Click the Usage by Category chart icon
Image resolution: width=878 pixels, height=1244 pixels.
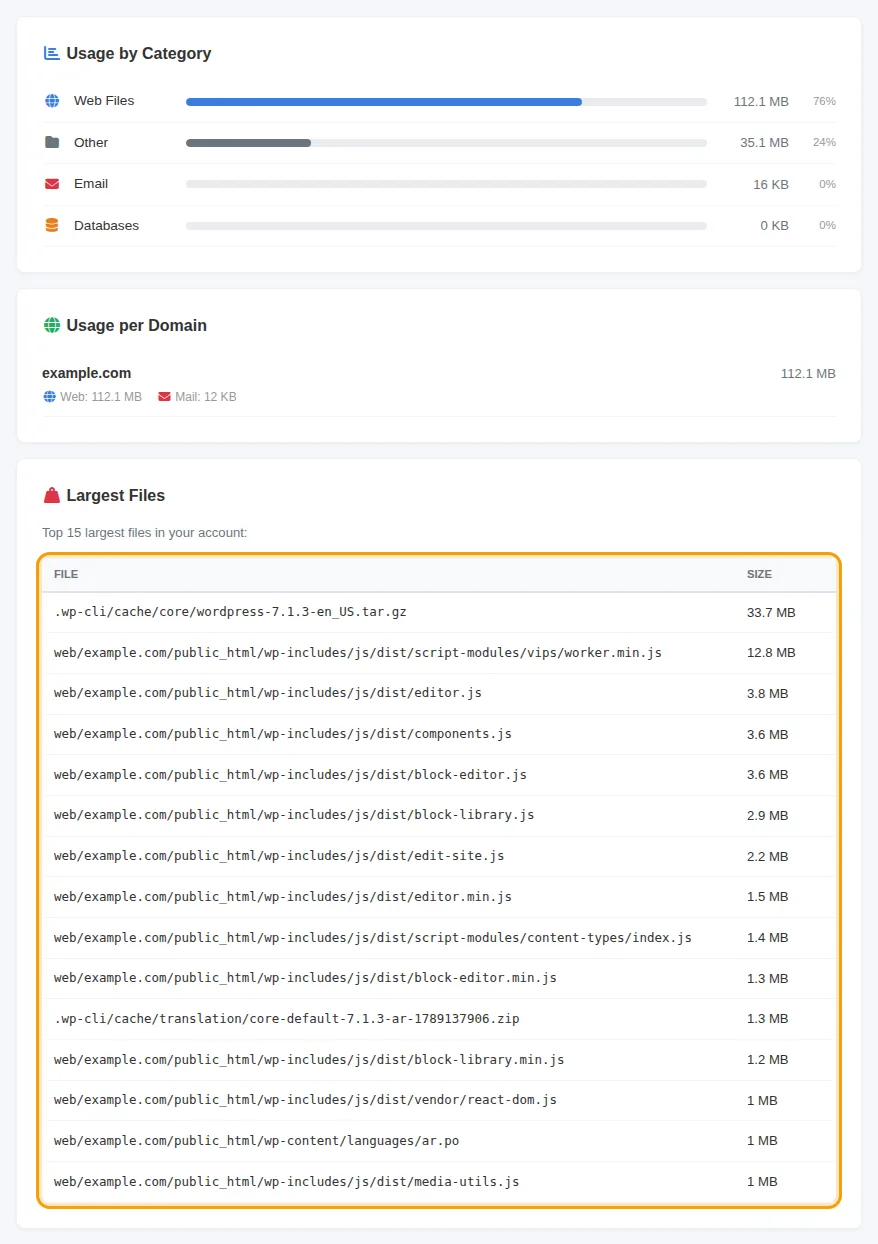(51, 53)
